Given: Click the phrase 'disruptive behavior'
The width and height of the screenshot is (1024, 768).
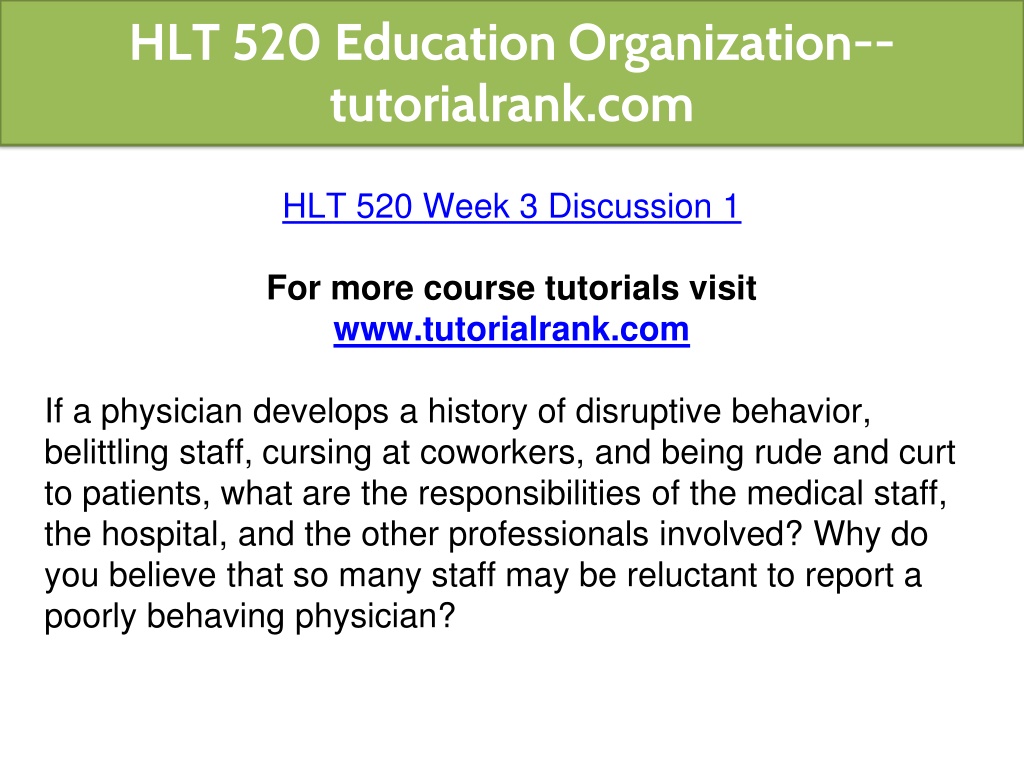Looking at the screenshot, I should pos(723,411).
